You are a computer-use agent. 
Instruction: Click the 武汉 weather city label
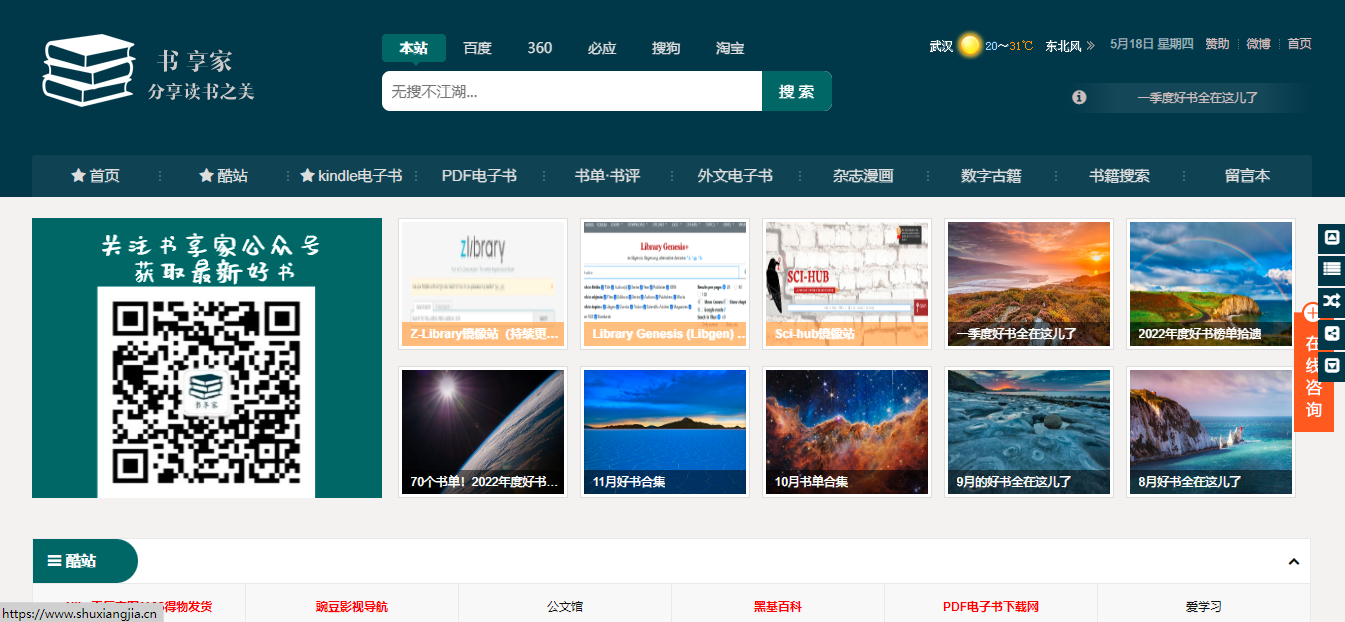coord(941,46)
